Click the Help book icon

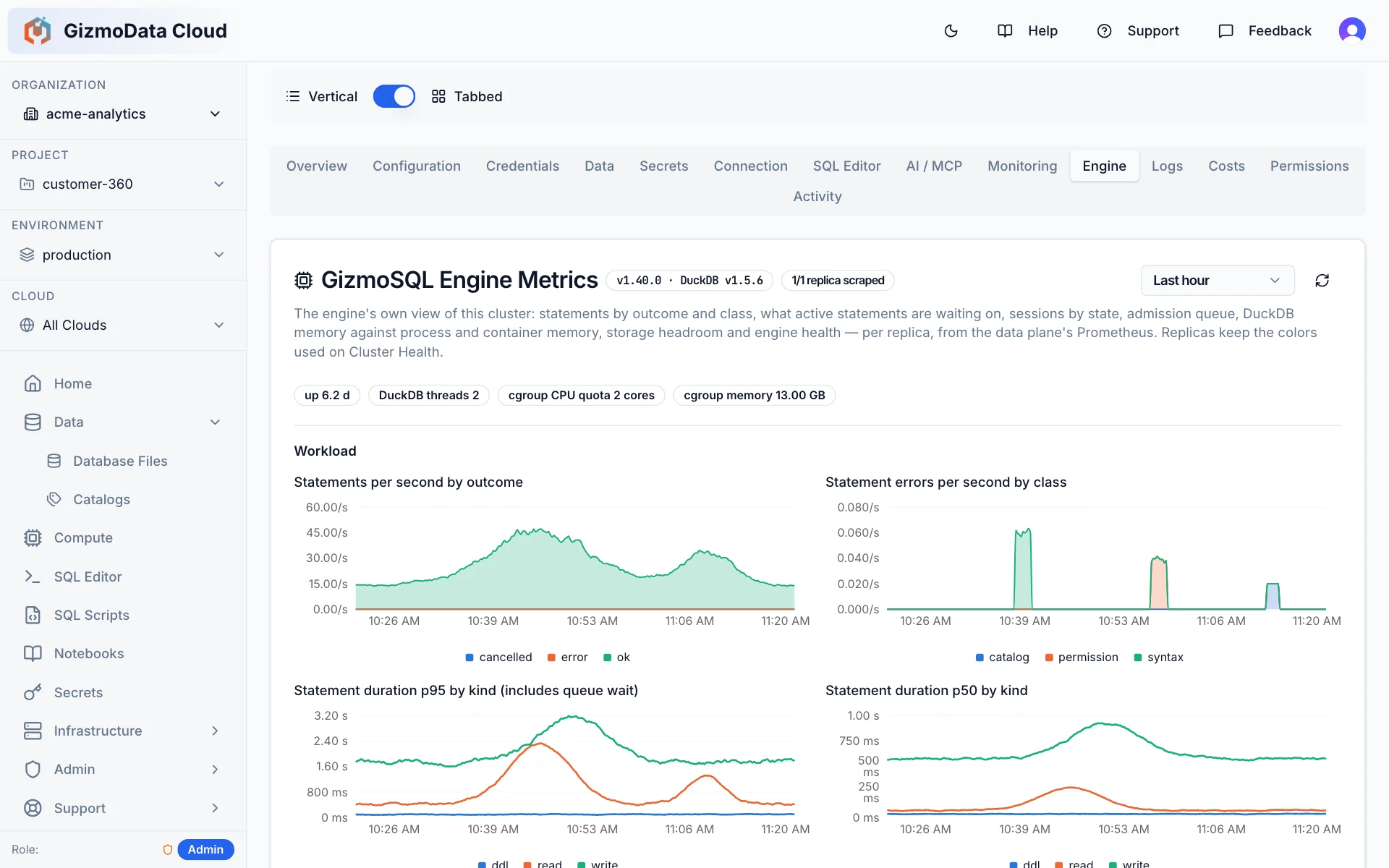[x=1005, y=30]
